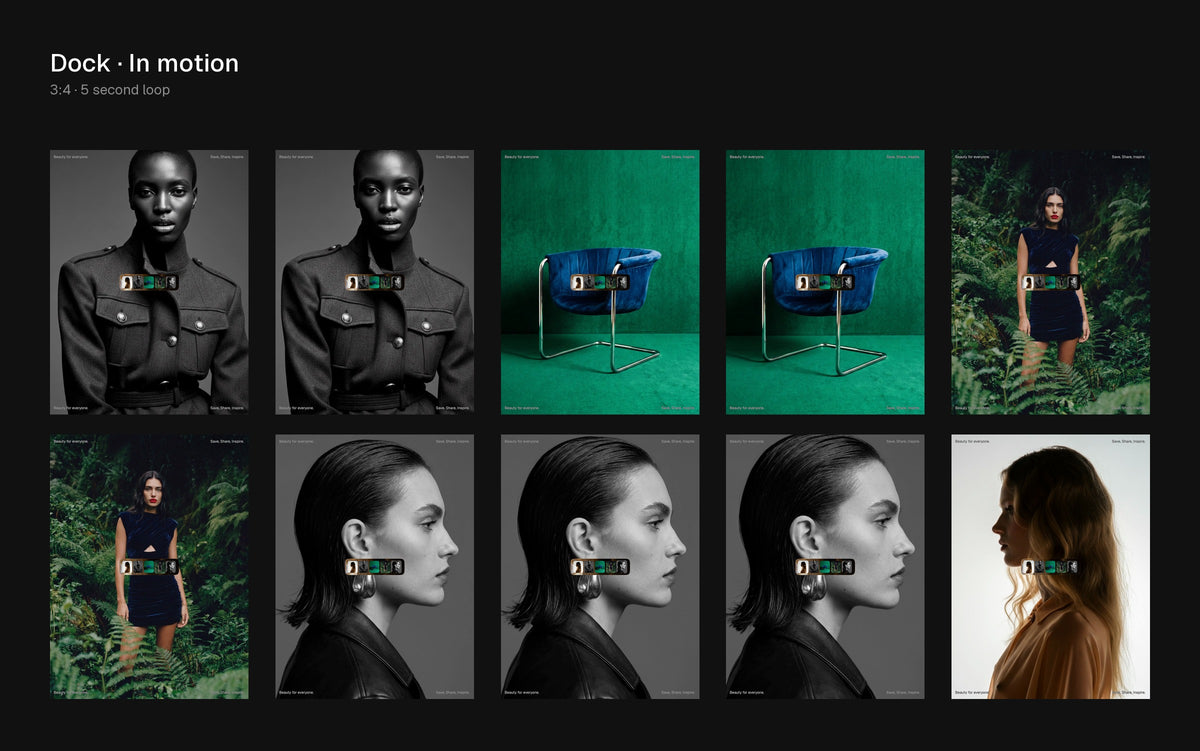Viewport: 1200px width, 751px height.
Task: Click the dock strip on the first blue chair poster
Action: [x=600, y=282]
